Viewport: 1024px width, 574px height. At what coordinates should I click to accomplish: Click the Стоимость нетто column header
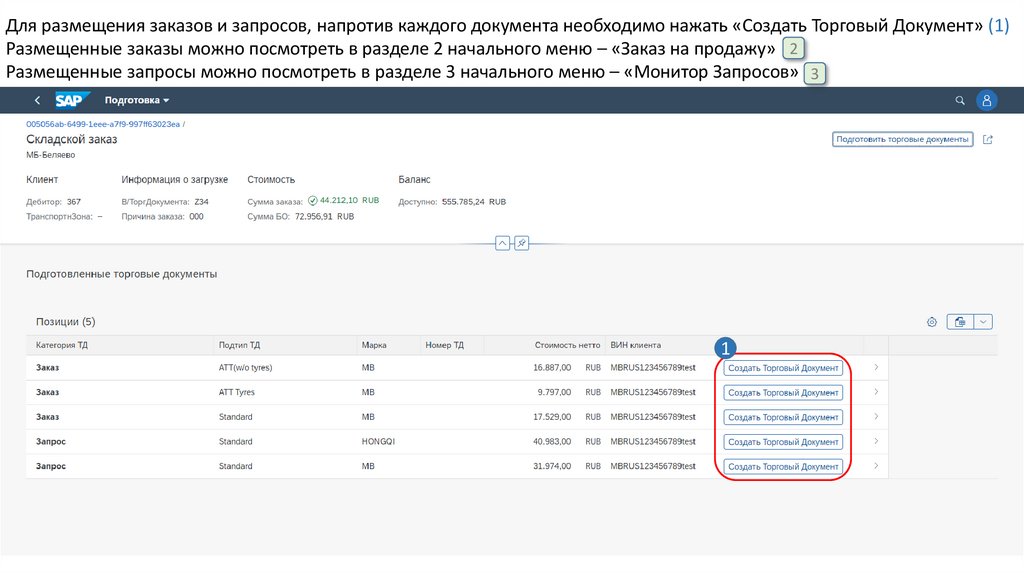tap(567, 345)
